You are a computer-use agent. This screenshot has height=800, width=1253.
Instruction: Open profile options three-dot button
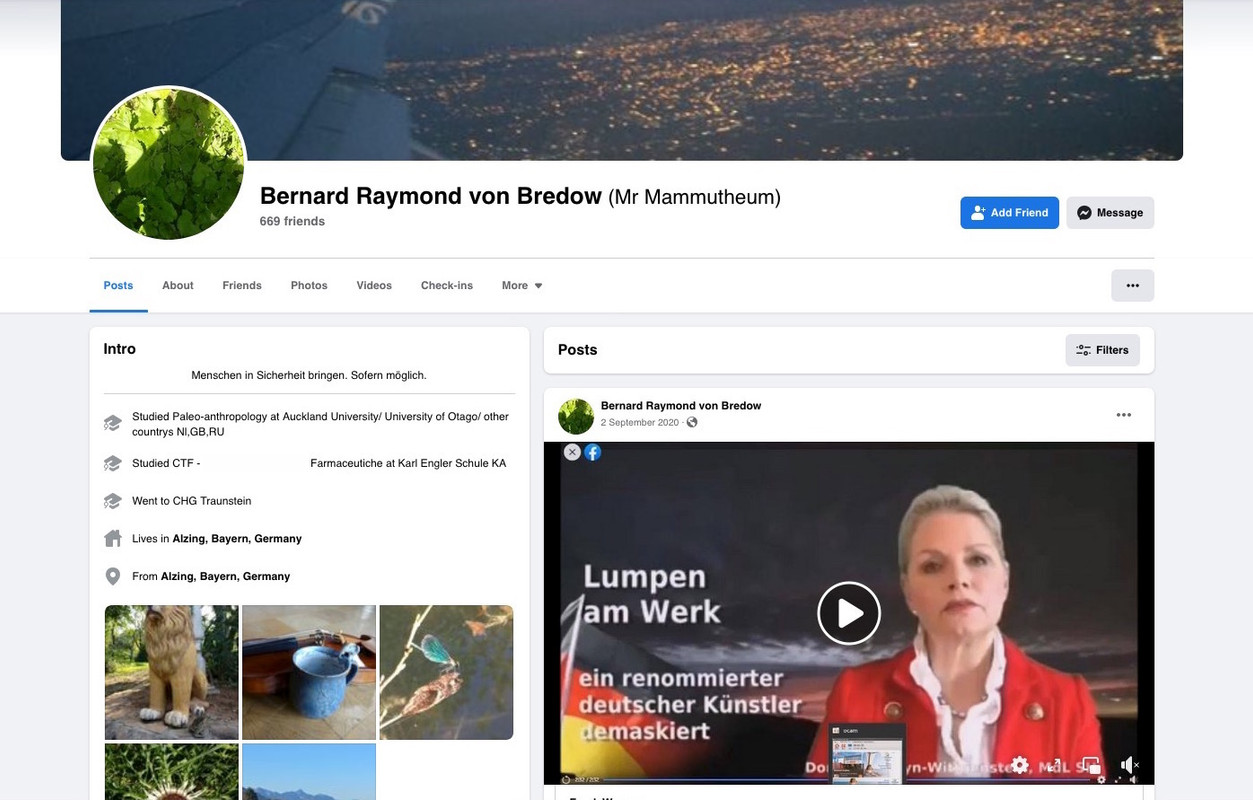pyautogui.click(x=1132, y=285)
